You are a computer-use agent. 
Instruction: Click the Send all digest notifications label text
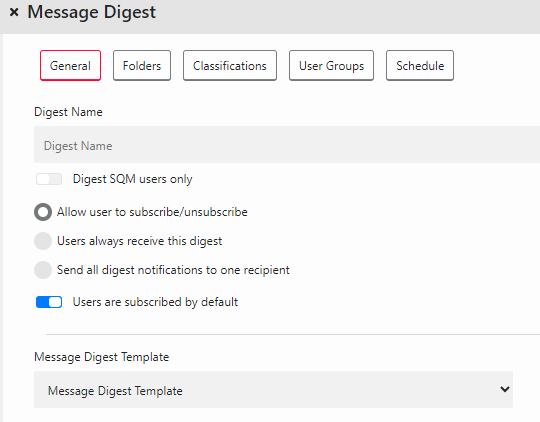[173, 270]
